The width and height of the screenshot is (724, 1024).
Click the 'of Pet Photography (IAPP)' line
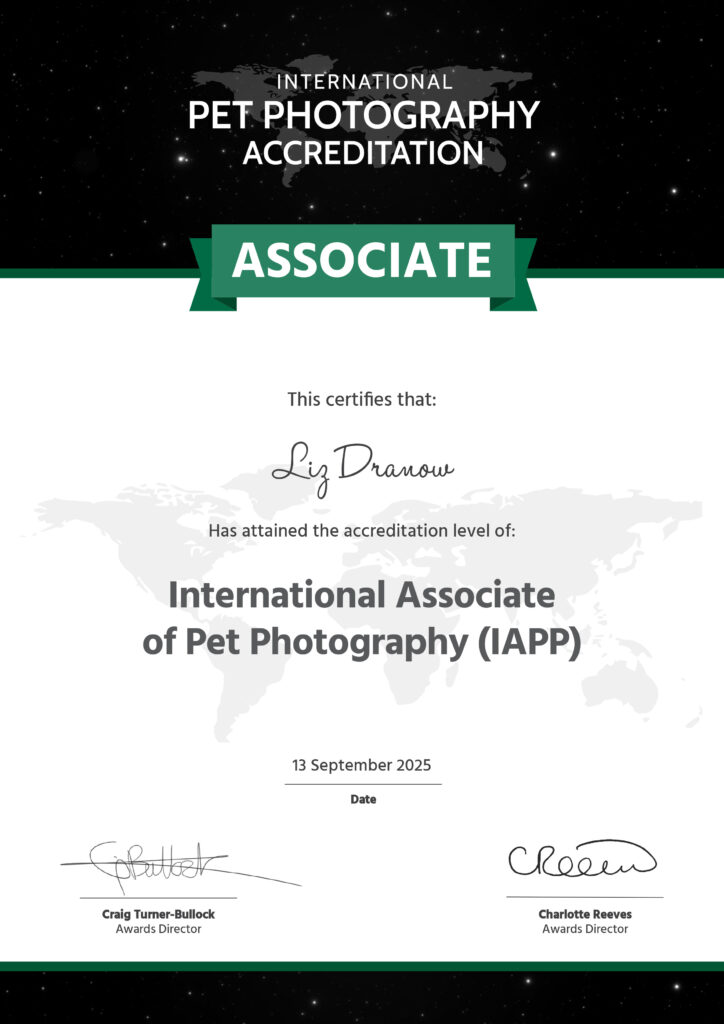[362, 643]
